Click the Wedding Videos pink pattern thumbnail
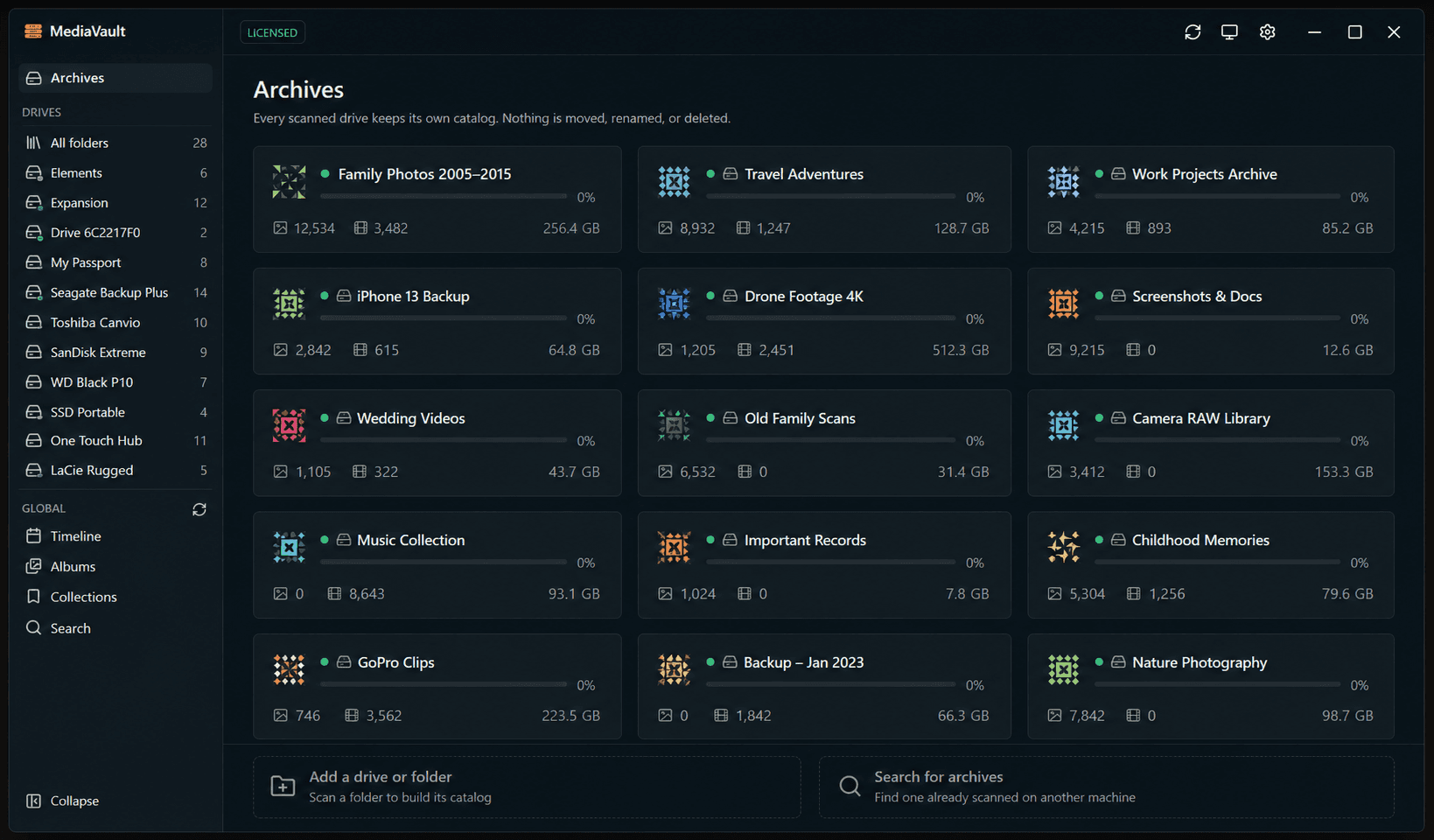This screenshot has width=1434, height=840. point(289,425)
